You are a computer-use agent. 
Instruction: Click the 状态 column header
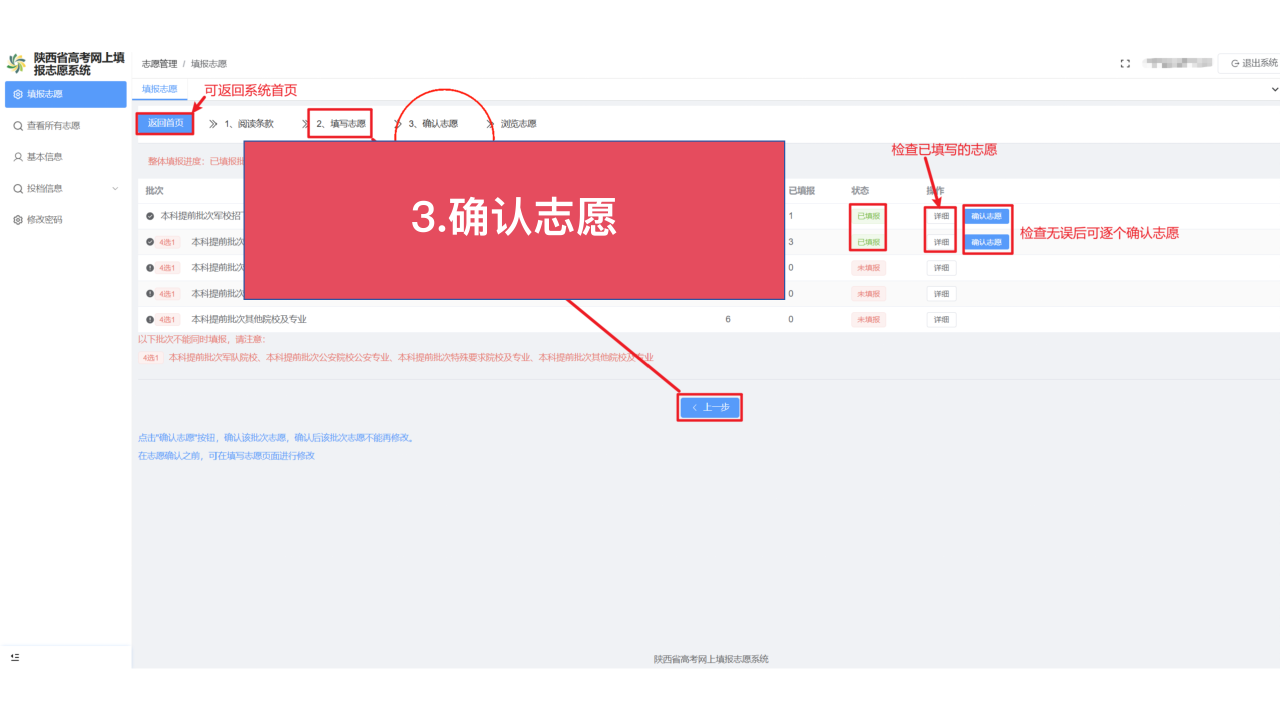click(860, 190)
